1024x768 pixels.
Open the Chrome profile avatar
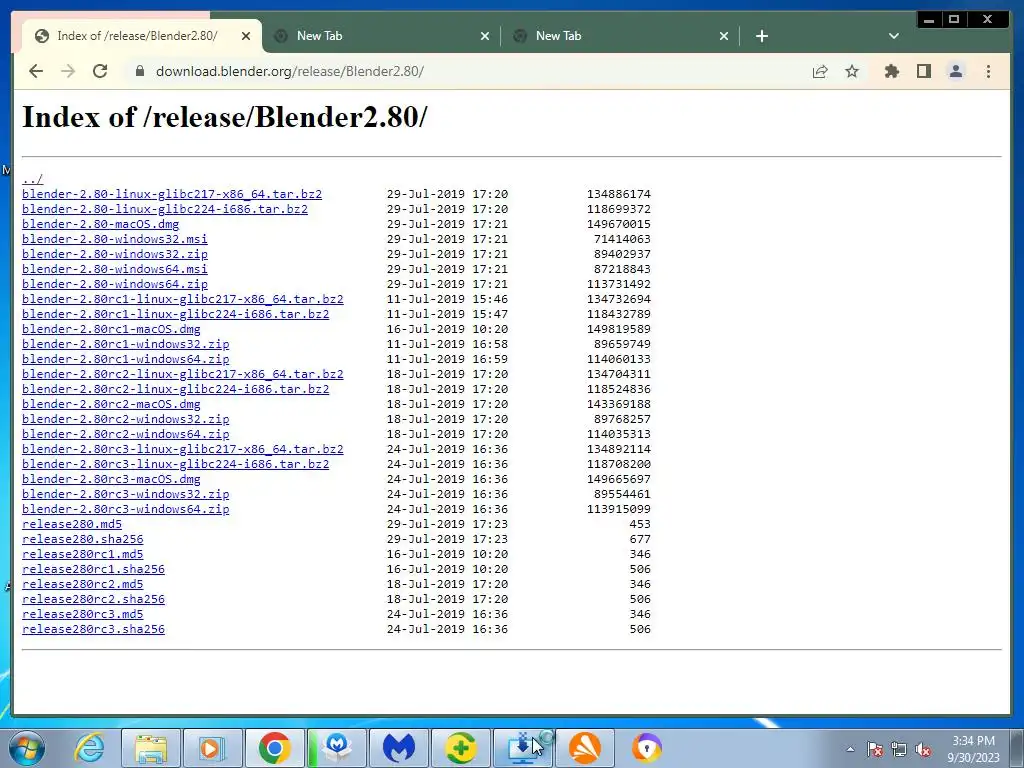coord(955,71)
